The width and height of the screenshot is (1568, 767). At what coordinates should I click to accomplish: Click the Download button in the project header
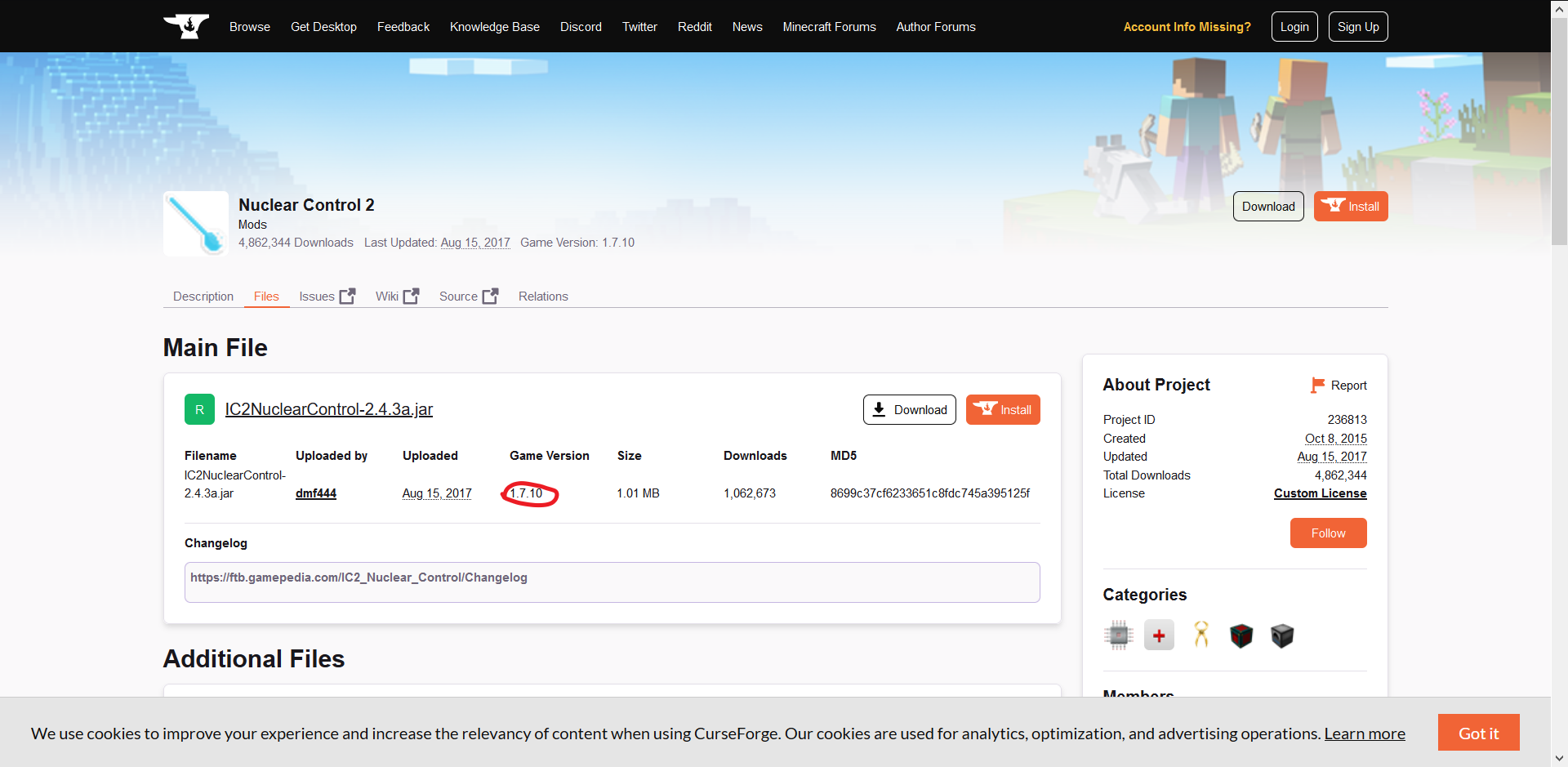(x=1268, y=207)
